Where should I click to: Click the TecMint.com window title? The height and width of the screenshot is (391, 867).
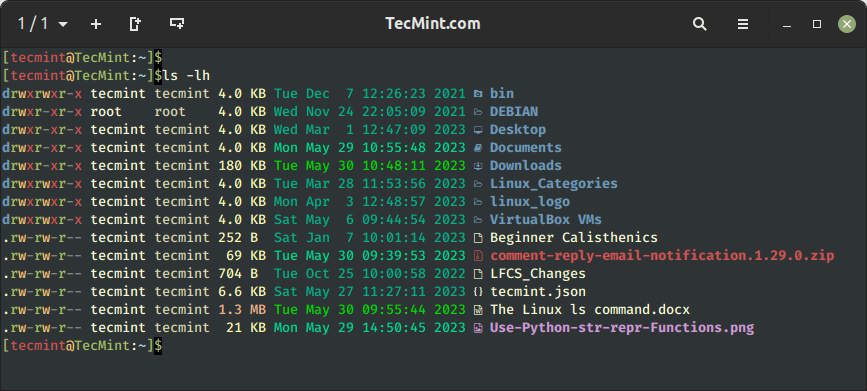click(x=433, y=24)
